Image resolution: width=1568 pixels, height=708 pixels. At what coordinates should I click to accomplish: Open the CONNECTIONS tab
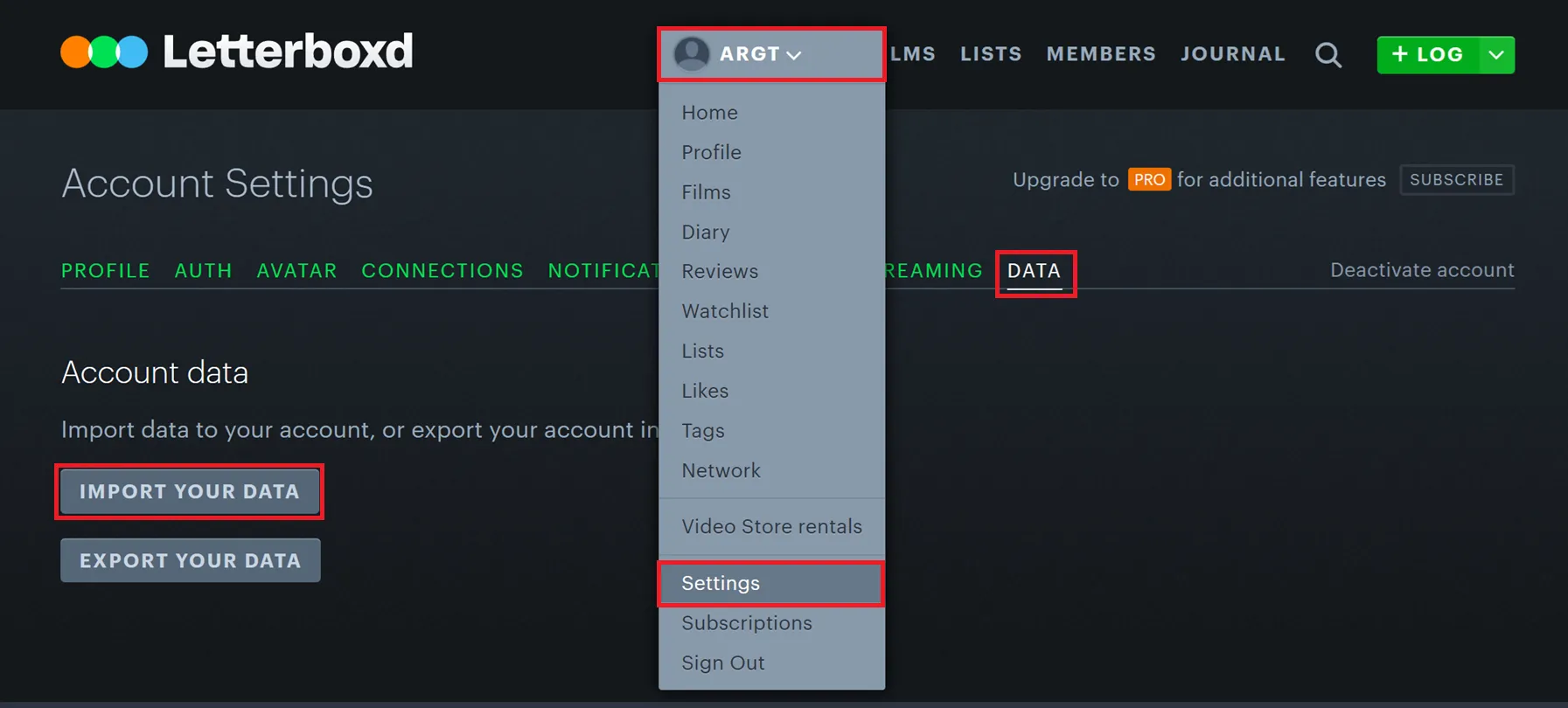click(443, 270)
